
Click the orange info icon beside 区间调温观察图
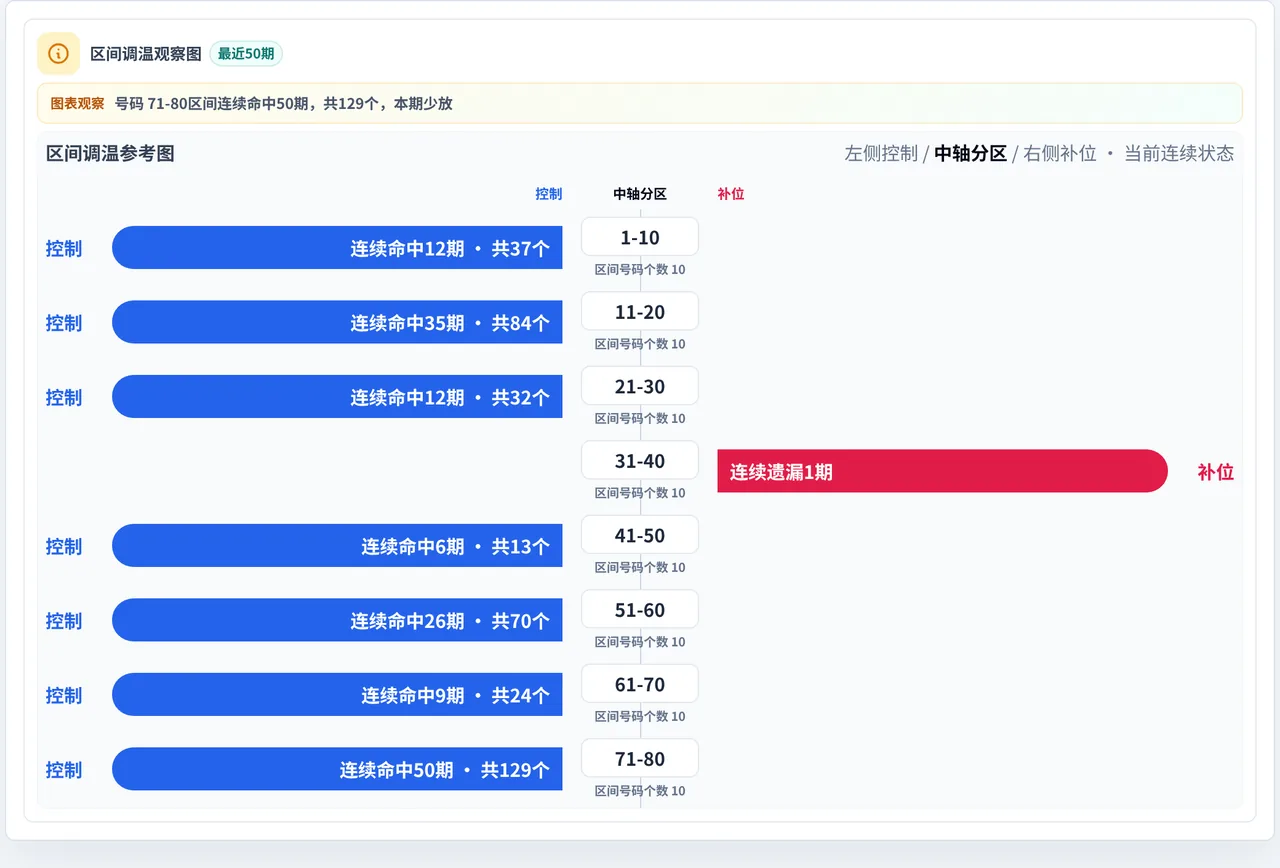[x=58, y=53]
